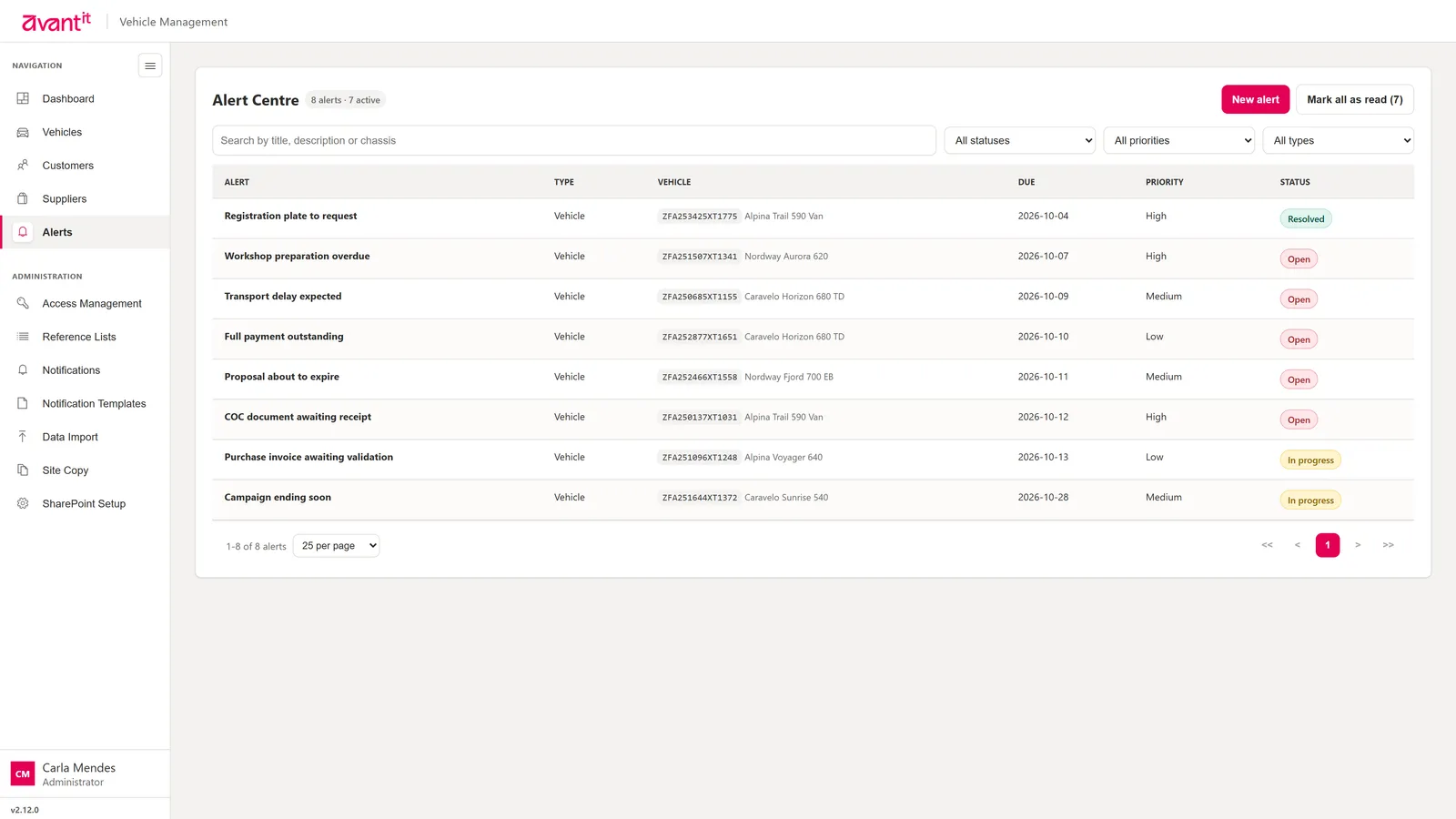Open the Customers menu item

(85, 166)
